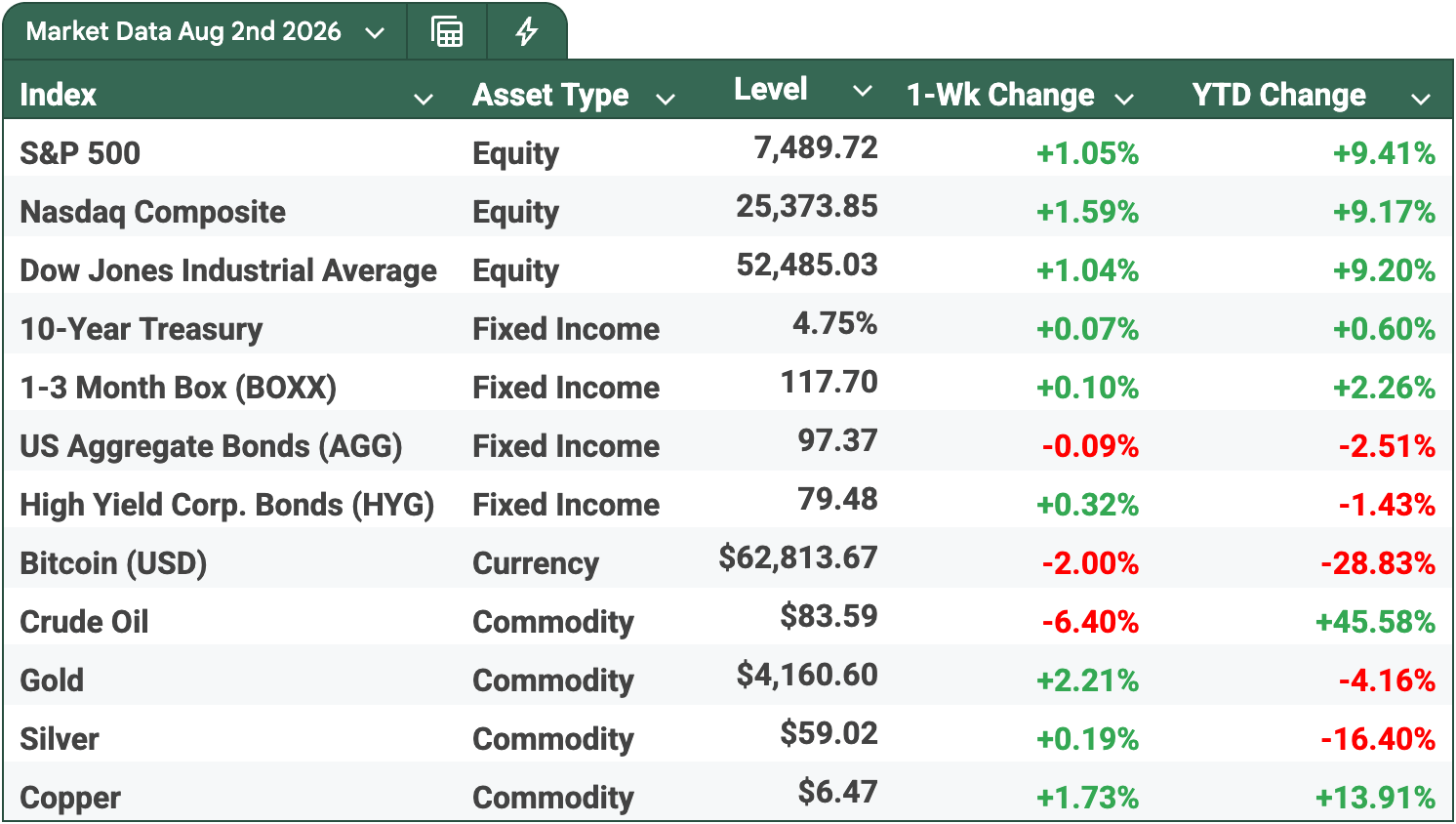The image size is (1456, 824).
Task: Open the table view calculator icon
Action: tap(447, 32)
